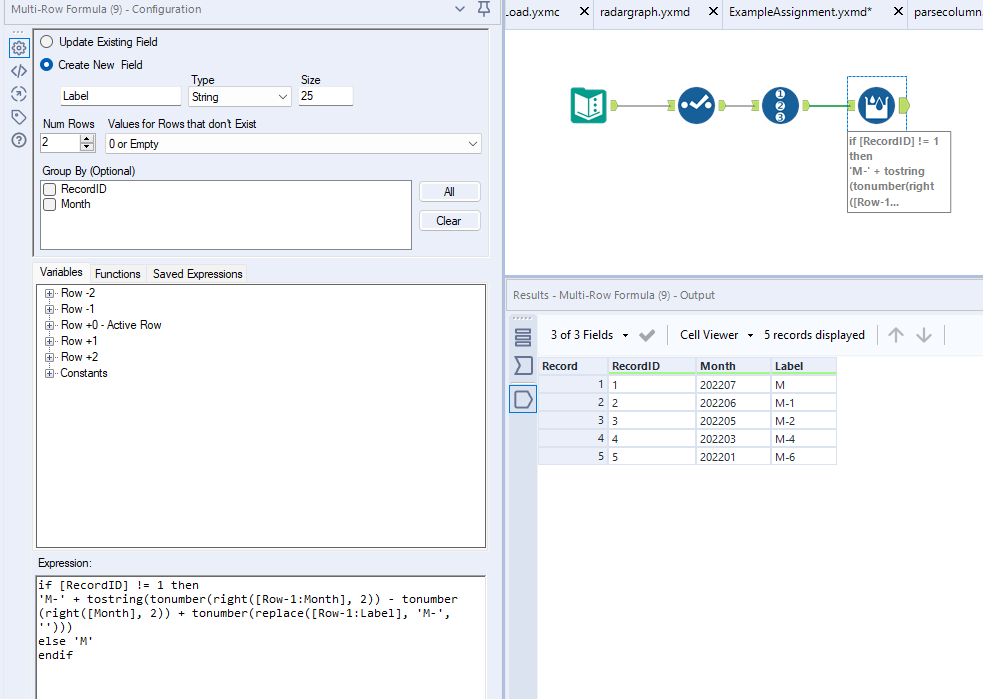Open the Help question mark icon
The width and height of the screenshot is (983, 699).
click(18, 139)
